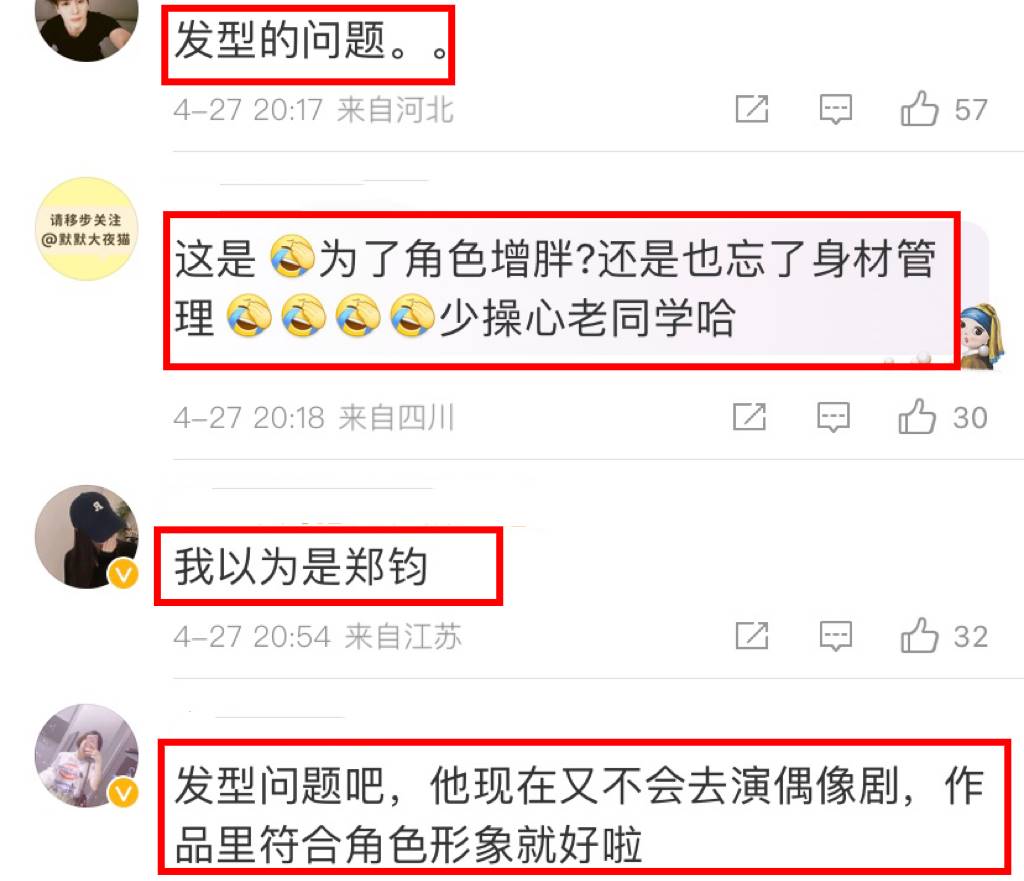
Task: Share the comment posted at 20:18
Action: 749,417
